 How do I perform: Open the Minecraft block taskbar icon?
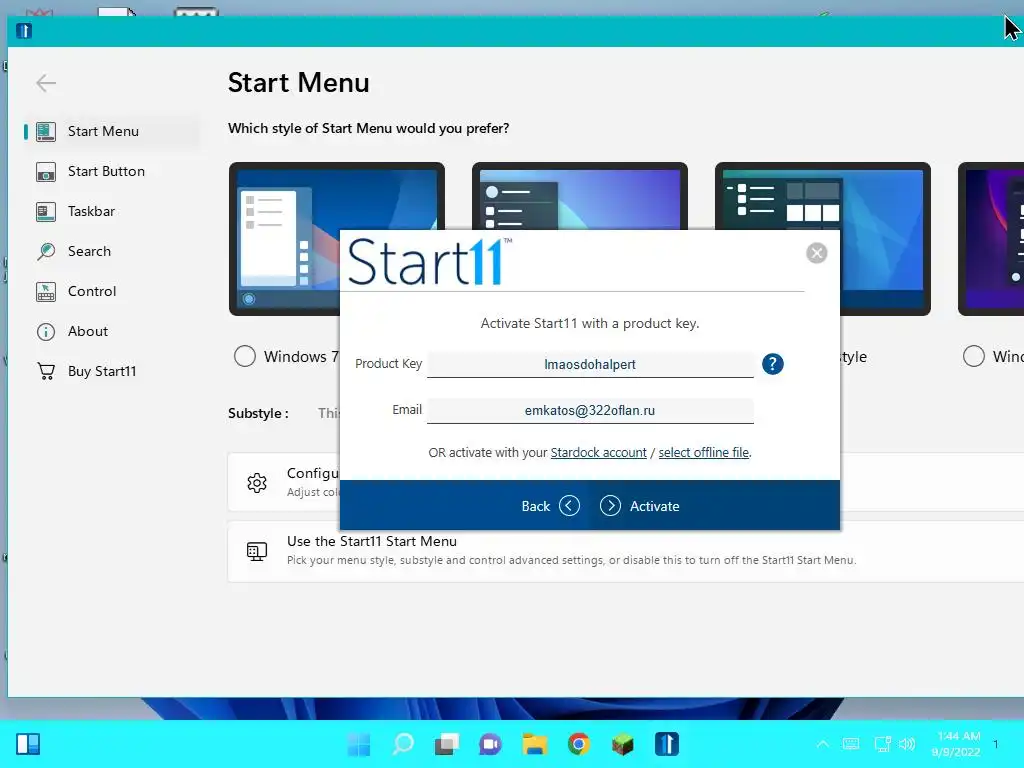point(622,744)
